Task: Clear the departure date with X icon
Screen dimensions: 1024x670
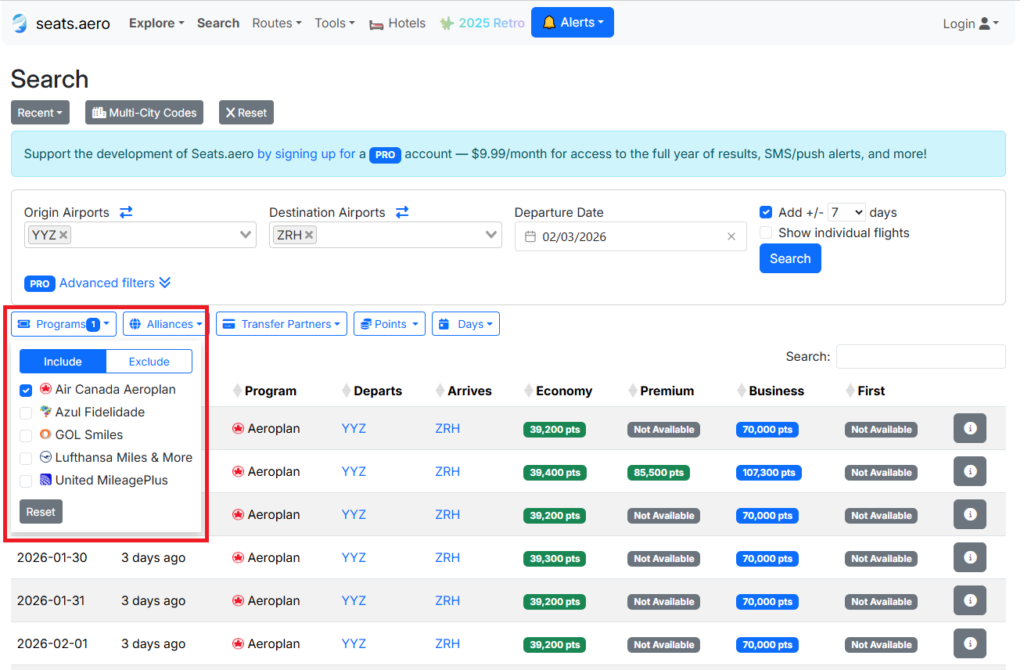Action: 731,237
